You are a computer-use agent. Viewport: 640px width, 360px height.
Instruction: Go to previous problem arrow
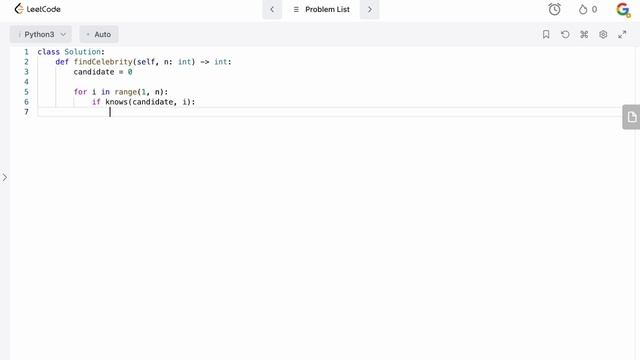click(x=272, y=9)
